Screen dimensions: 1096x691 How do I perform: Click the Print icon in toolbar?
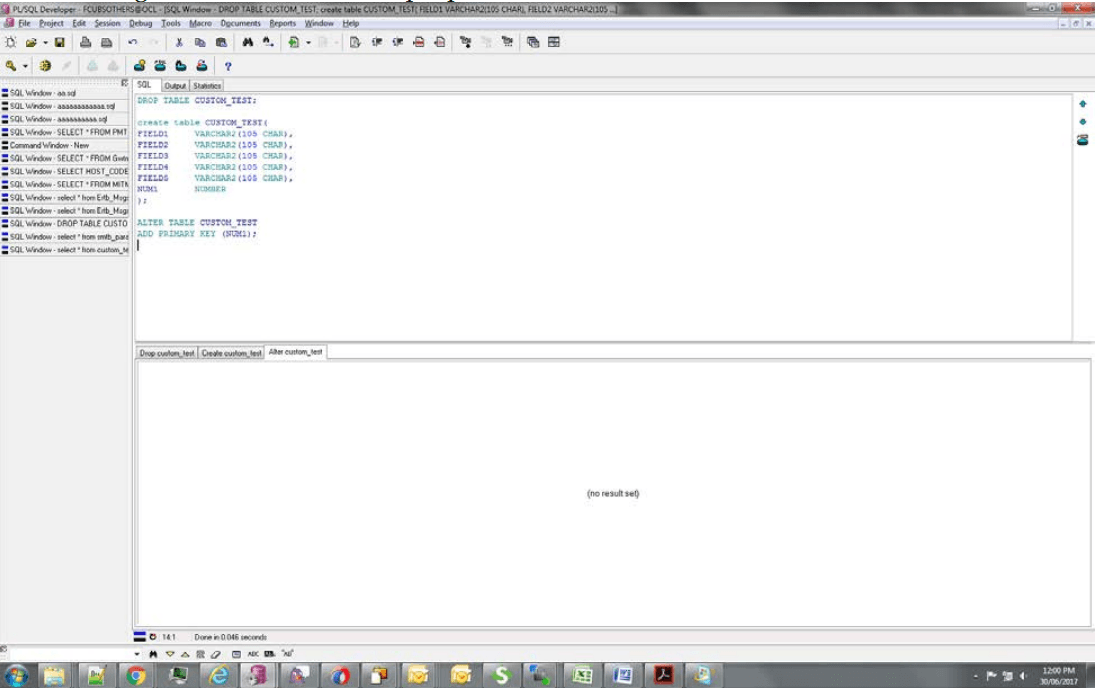pyautogui.click(x=86, y=43)
